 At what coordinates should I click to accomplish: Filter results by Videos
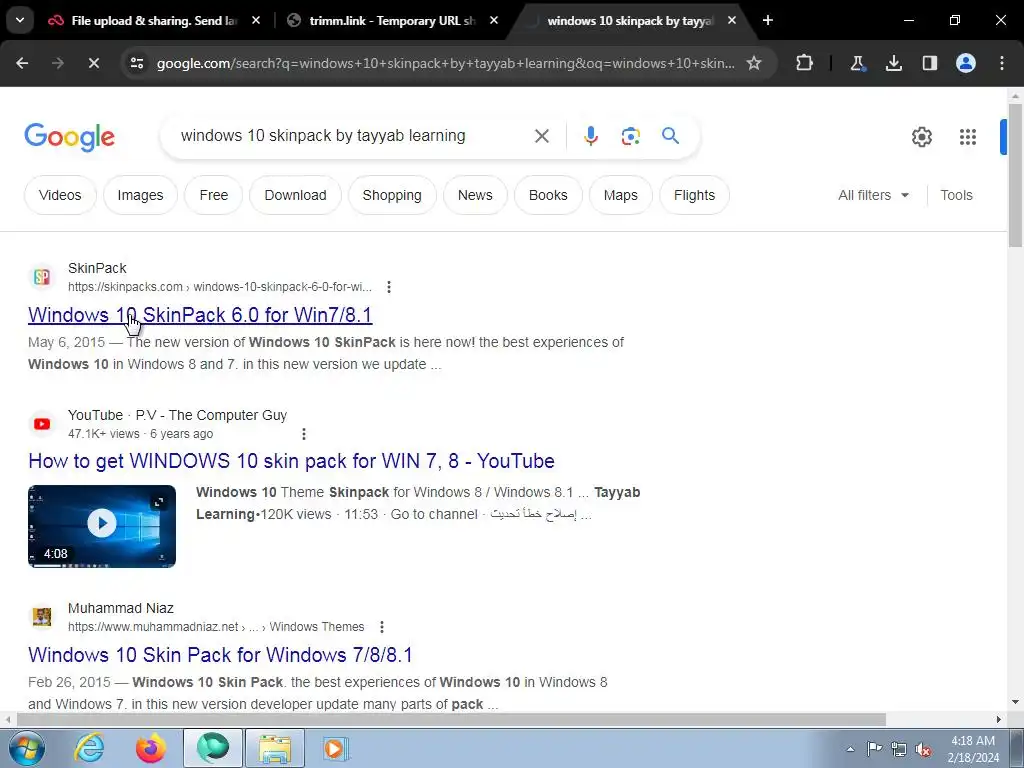[x=60, y=195]
